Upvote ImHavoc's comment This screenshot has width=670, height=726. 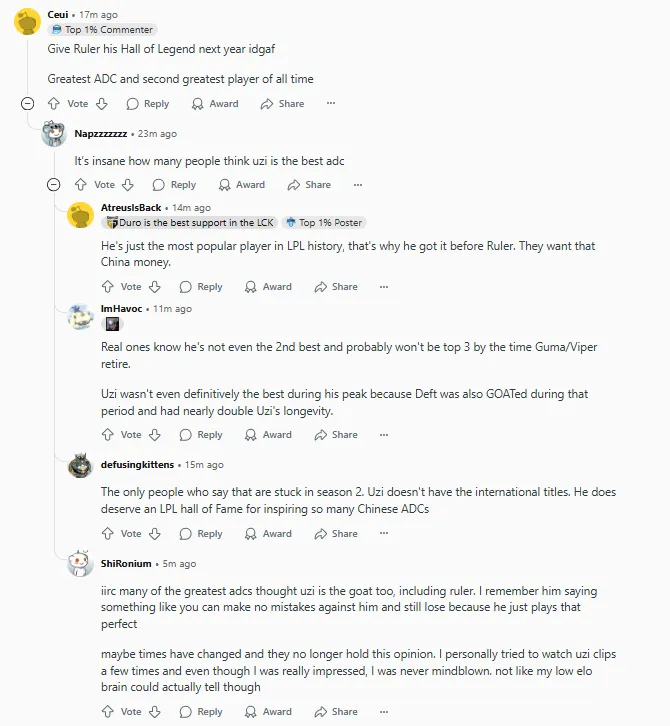(x=108, y=435)
